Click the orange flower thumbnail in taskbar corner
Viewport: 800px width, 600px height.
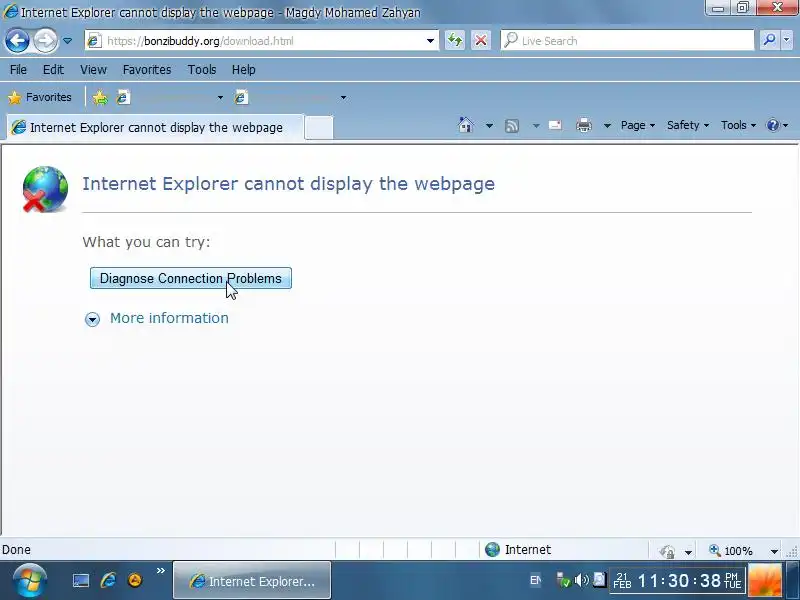coord(765,581)
